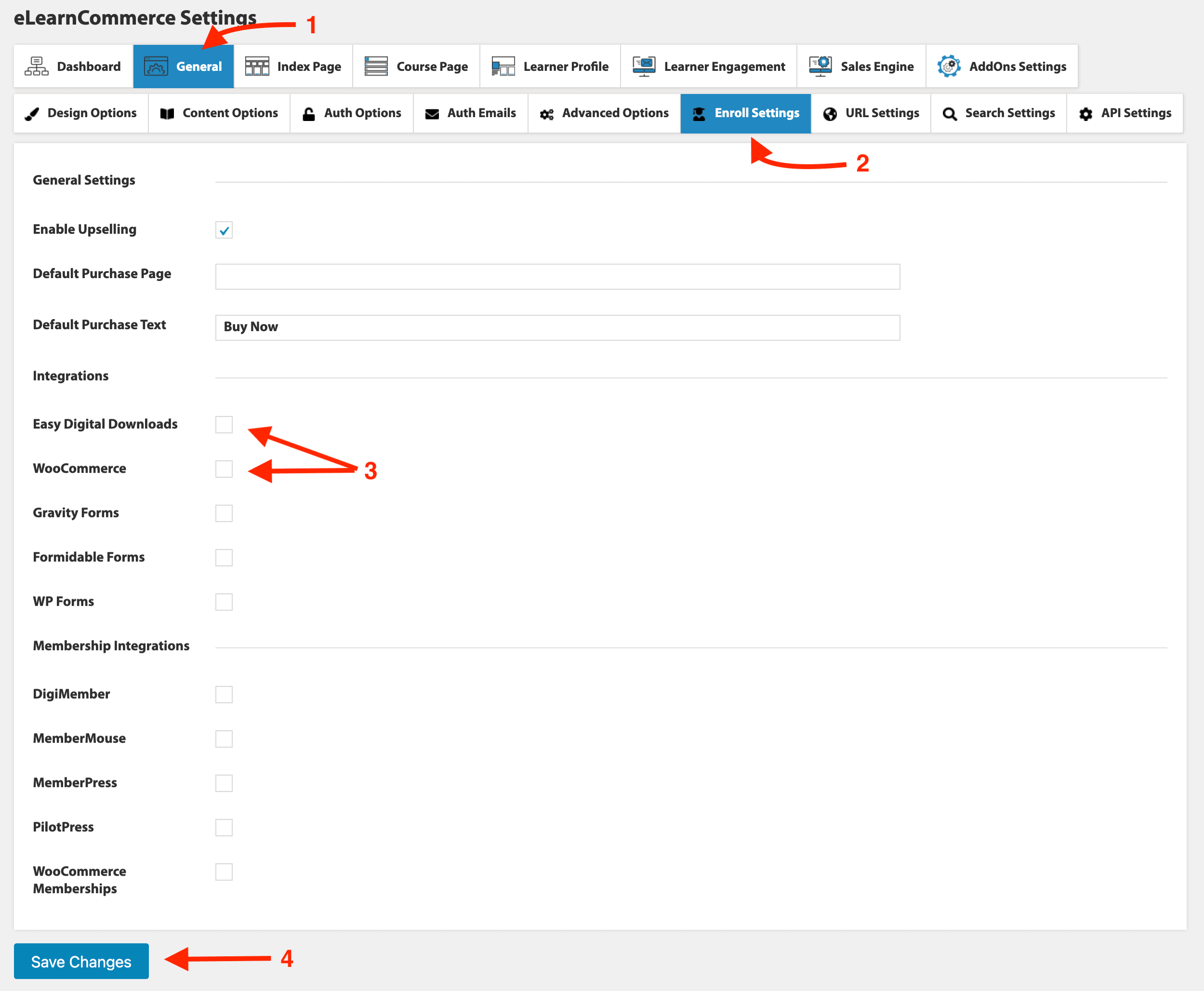Click the Content Options book icon
The image size is (1204, 991).
pos(167,114)
